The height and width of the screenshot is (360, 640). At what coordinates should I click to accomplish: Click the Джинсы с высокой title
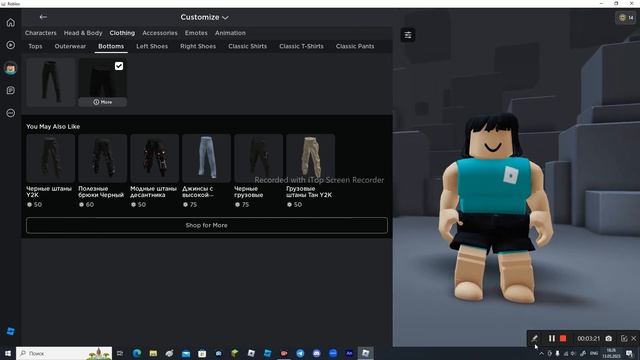198,192
